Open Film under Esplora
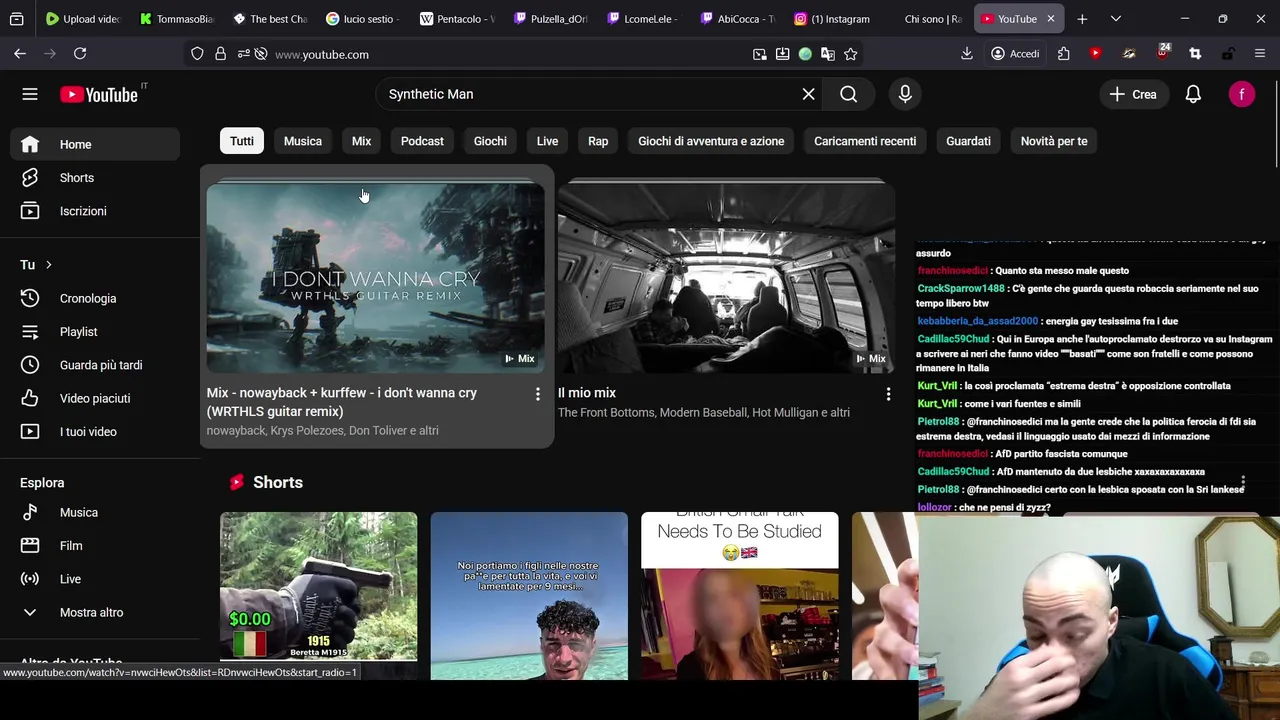 [x=95, y=546]
